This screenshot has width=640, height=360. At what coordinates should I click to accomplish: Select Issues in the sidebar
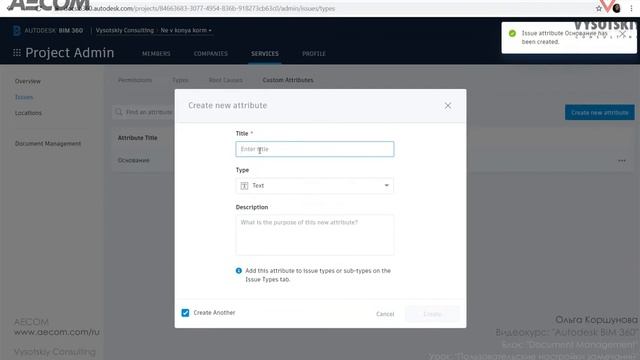pyautogui.click(x=24, y=97)
